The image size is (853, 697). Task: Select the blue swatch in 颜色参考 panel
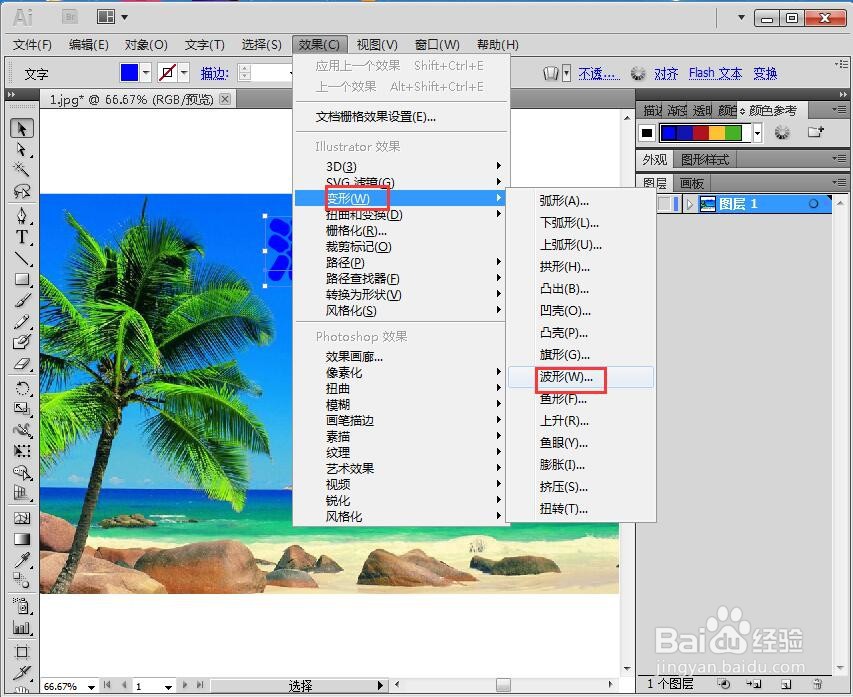pos(668,131)
